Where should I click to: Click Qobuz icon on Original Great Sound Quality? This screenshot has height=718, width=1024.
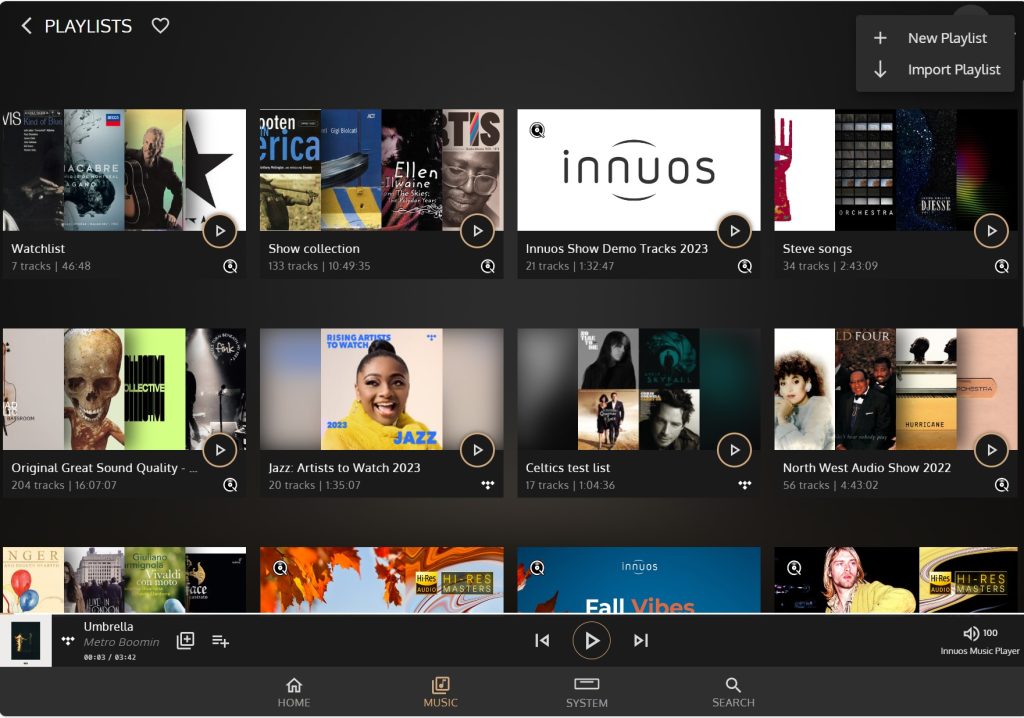(x=230, y=485)
